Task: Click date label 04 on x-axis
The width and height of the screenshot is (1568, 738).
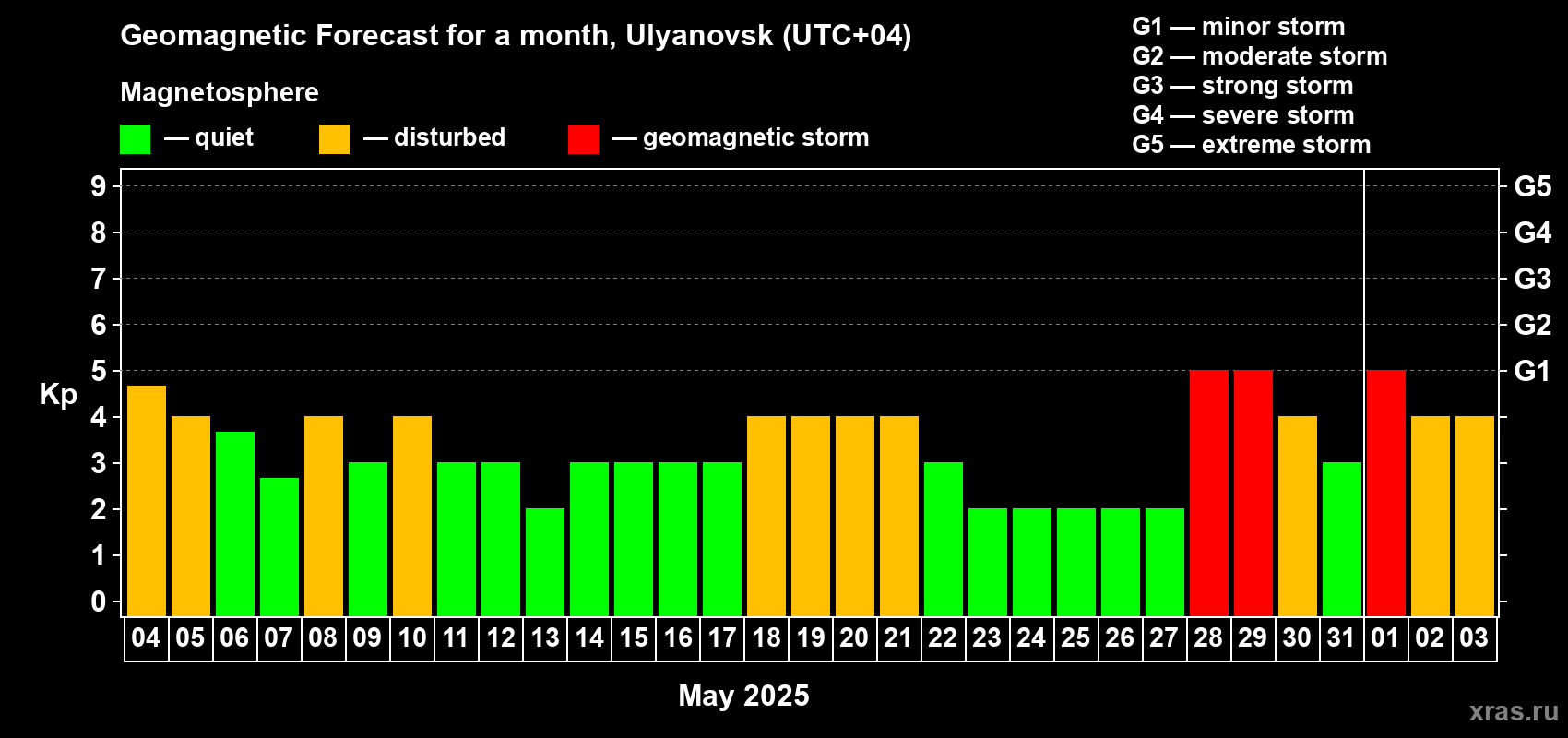Action: (x=146, y=638)
